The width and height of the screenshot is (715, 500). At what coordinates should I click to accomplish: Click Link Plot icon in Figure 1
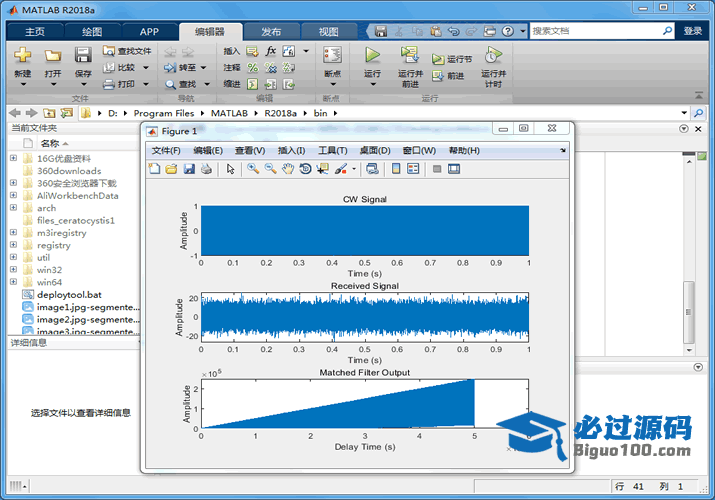click(373, 169)
